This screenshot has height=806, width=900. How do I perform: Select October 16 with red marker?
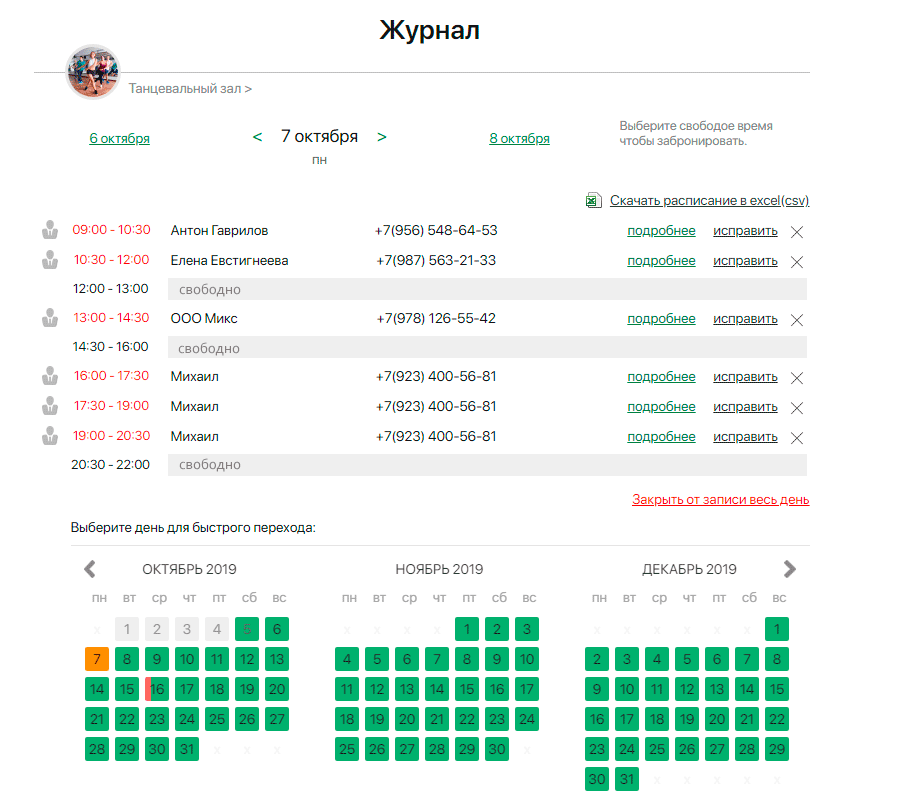[156, 689]
